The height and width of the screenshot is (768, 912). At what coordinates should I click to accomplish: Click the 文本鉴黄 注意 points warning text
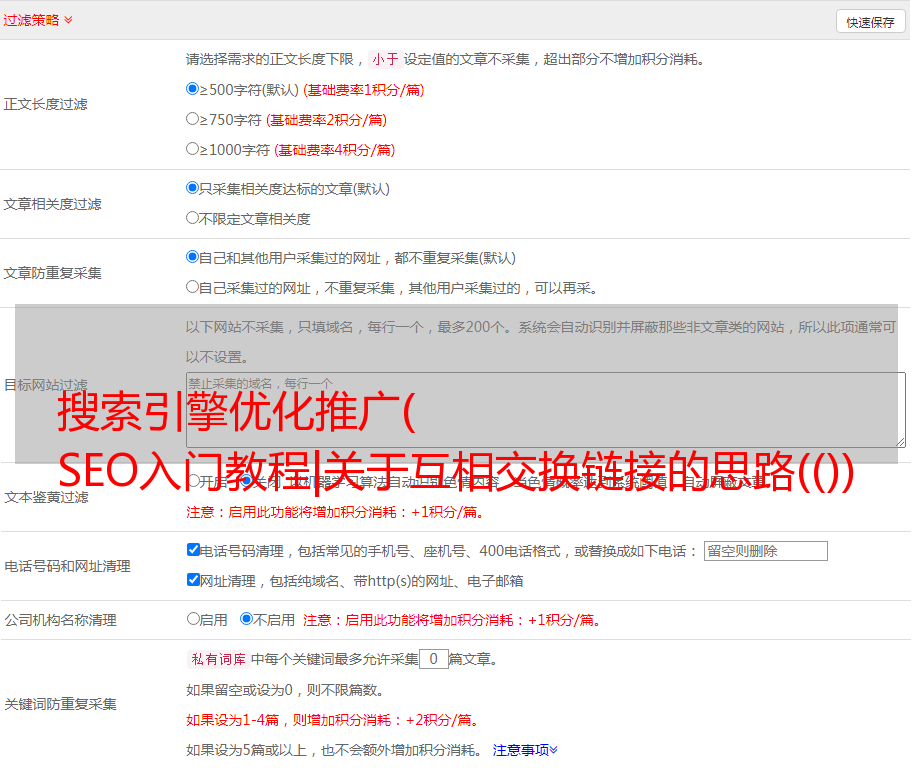coord(335,513)
